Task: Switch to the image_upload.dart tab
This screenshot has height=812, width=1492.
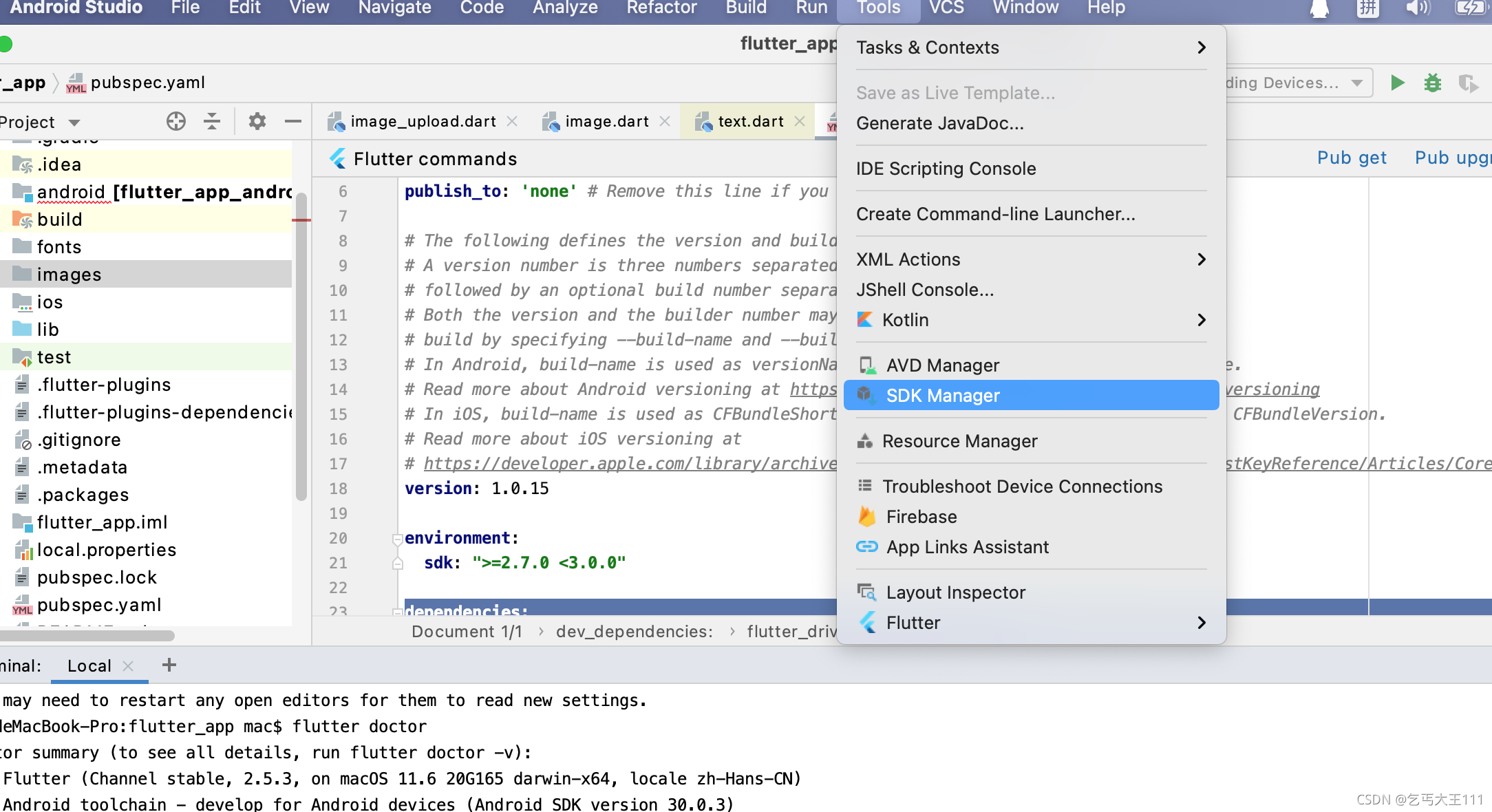Action: (x=423, y=122)
